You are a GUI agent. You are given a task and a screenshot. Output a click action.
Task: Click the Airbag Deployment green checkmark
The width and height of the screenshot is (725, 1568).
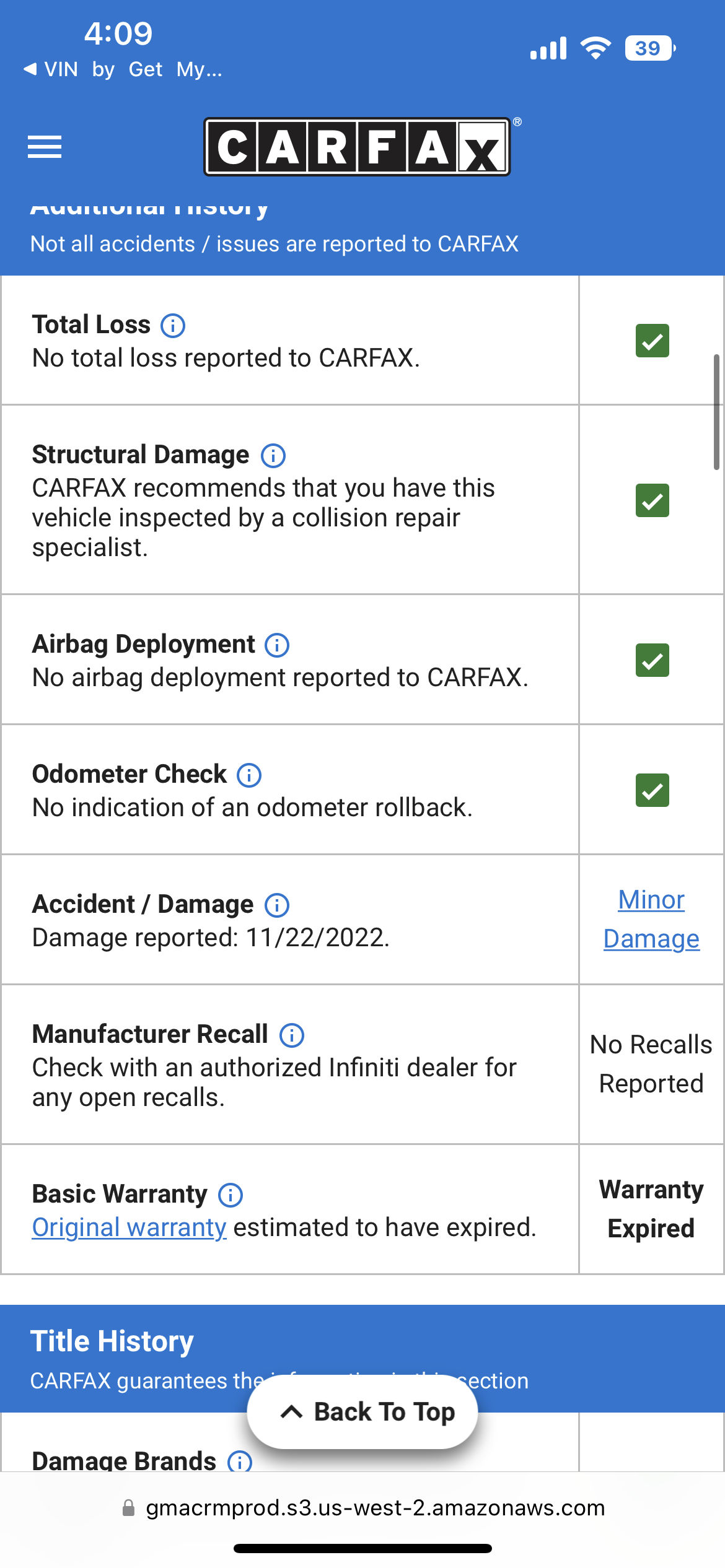tap(652, 660)
